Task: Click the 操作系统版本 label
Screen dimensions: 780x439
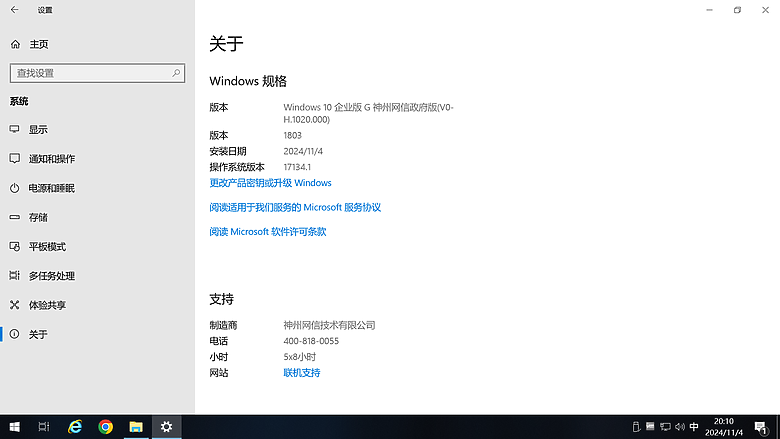Action: 237,167
